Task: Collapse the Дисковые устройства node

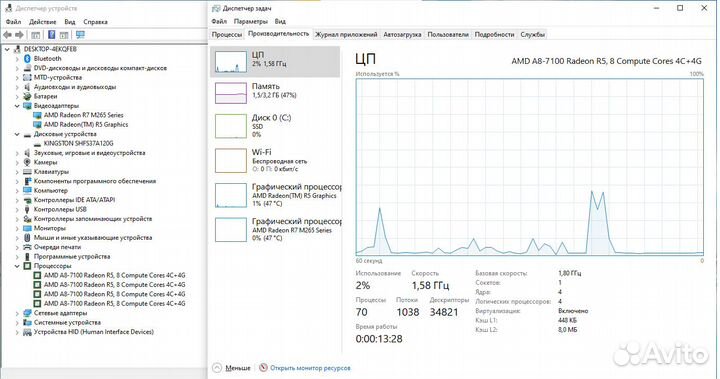Action: click(x=17, y=134)
